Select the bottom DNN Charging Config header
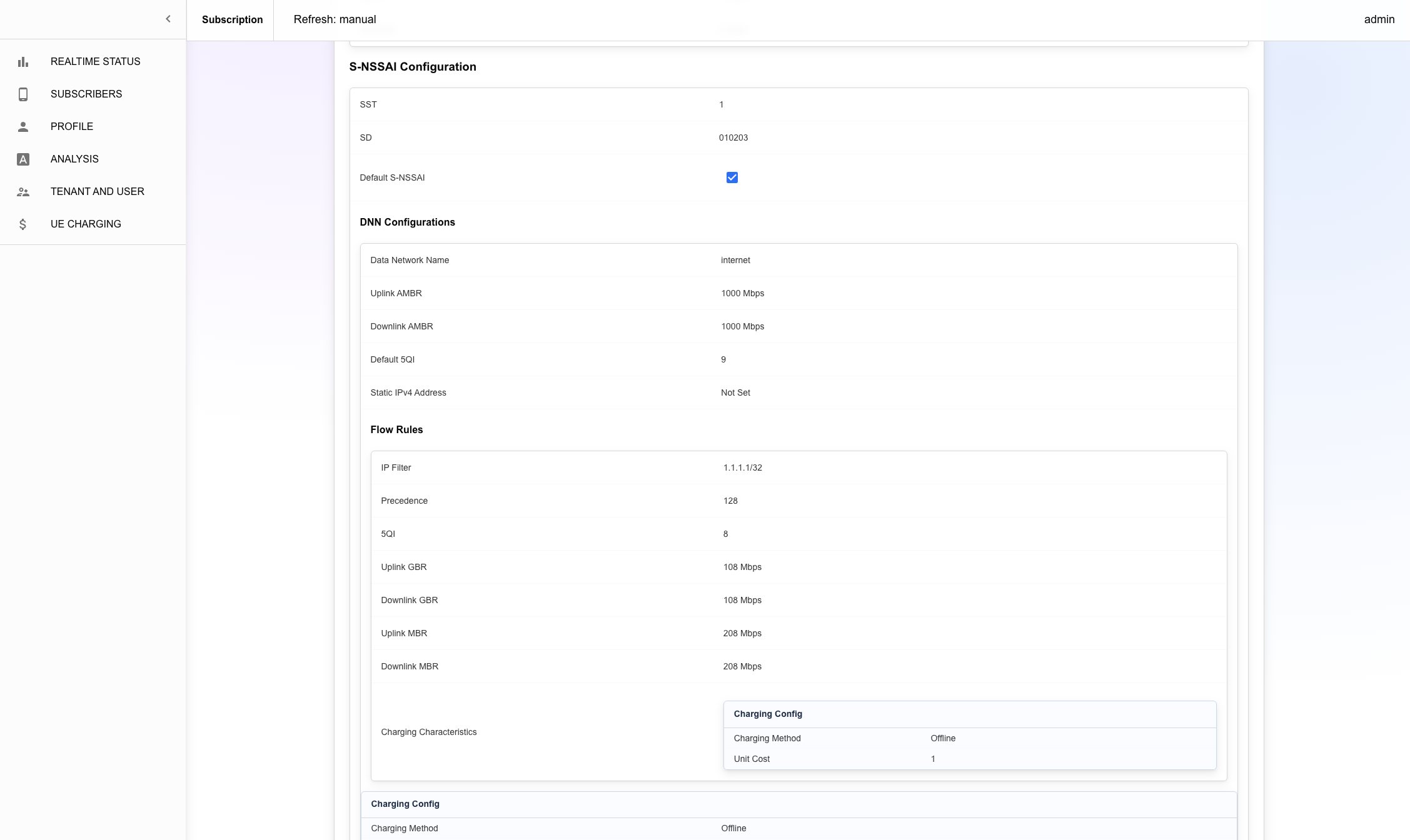This screenshot has width=1410, height=840. pyautogui.click(x=405, y=804)
